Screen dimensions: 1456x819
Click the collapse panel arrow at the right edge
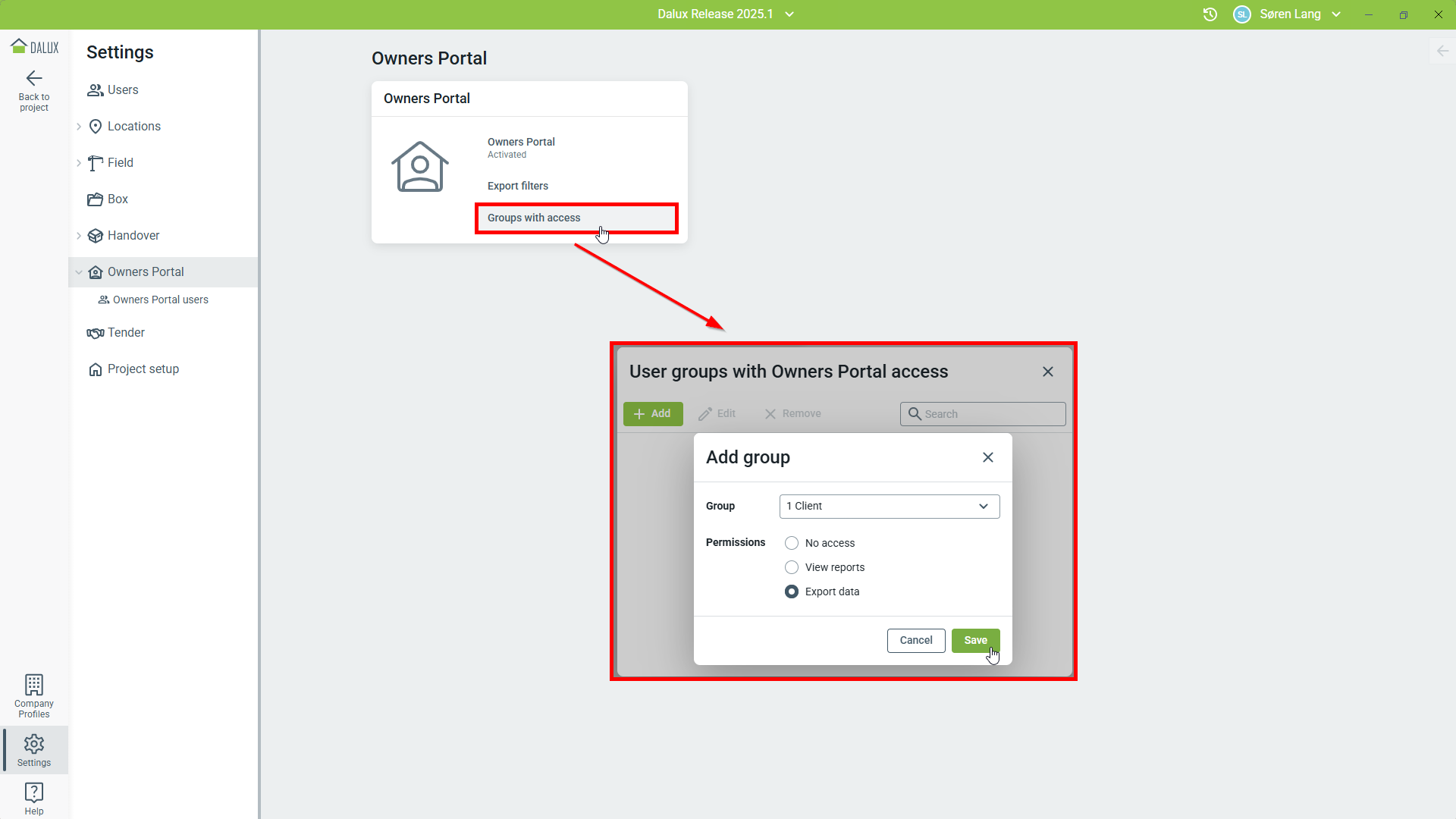1442,51
